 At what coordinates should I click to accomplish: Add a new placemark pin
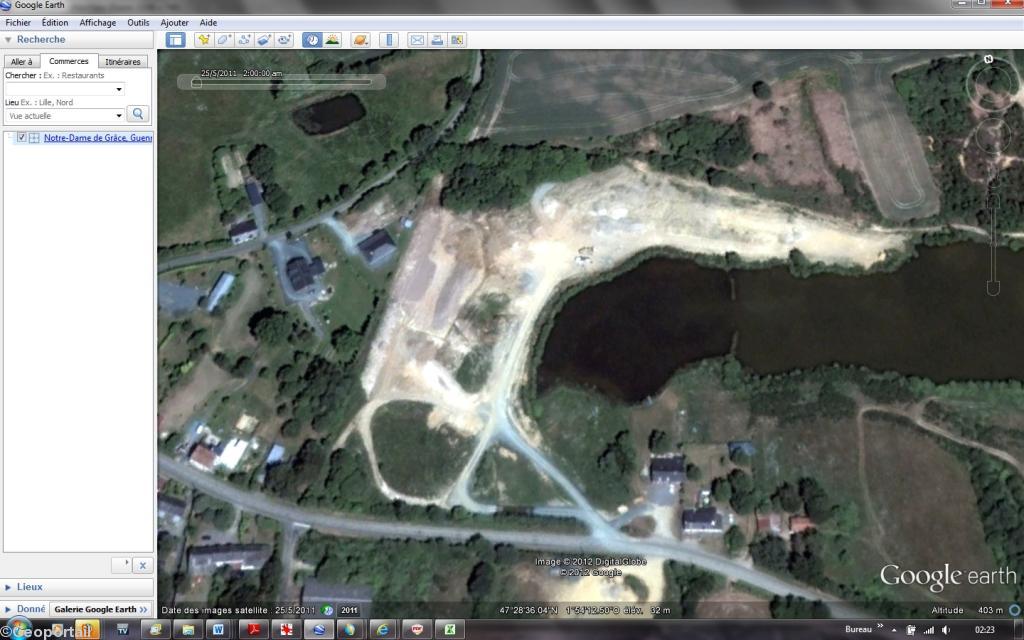[204, 40]
